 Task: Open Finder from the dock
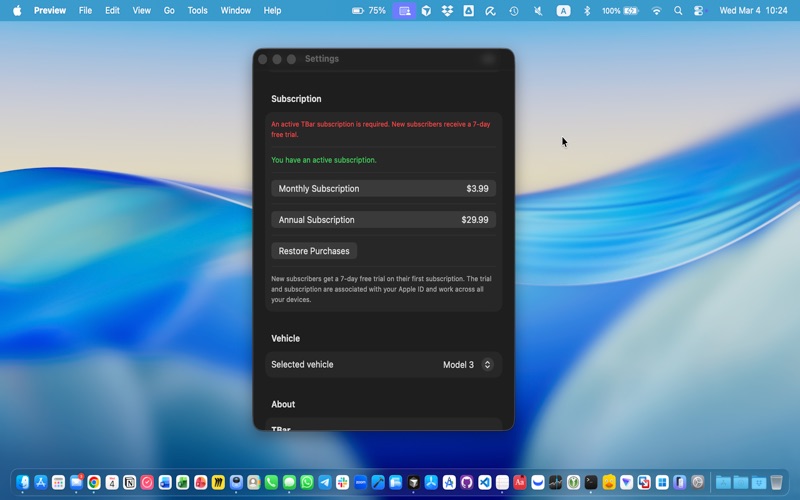pos(22,482)
